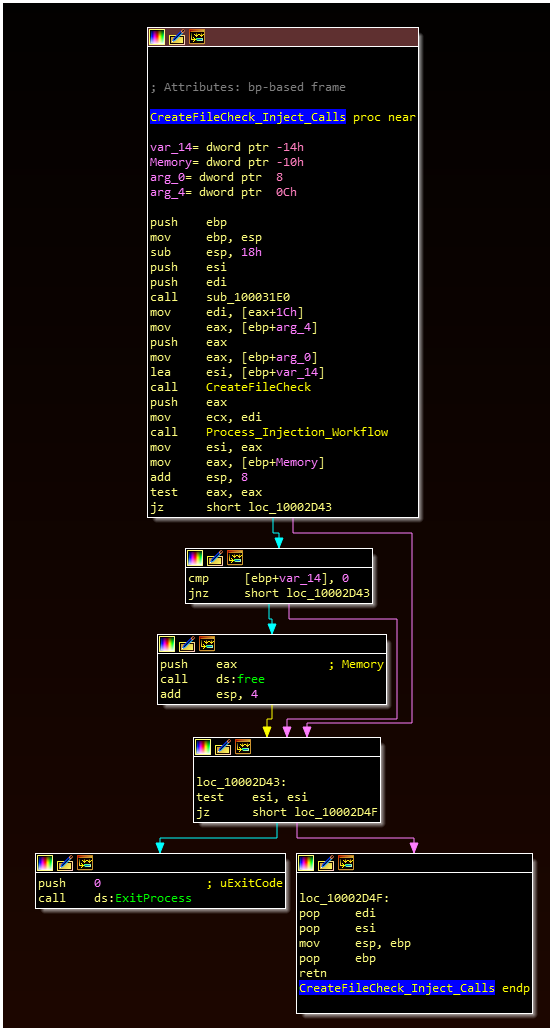Viewport: 552px width, 1031px height.
Task: Click 'add esp, 4' instruction
Action: click(208, 695)
